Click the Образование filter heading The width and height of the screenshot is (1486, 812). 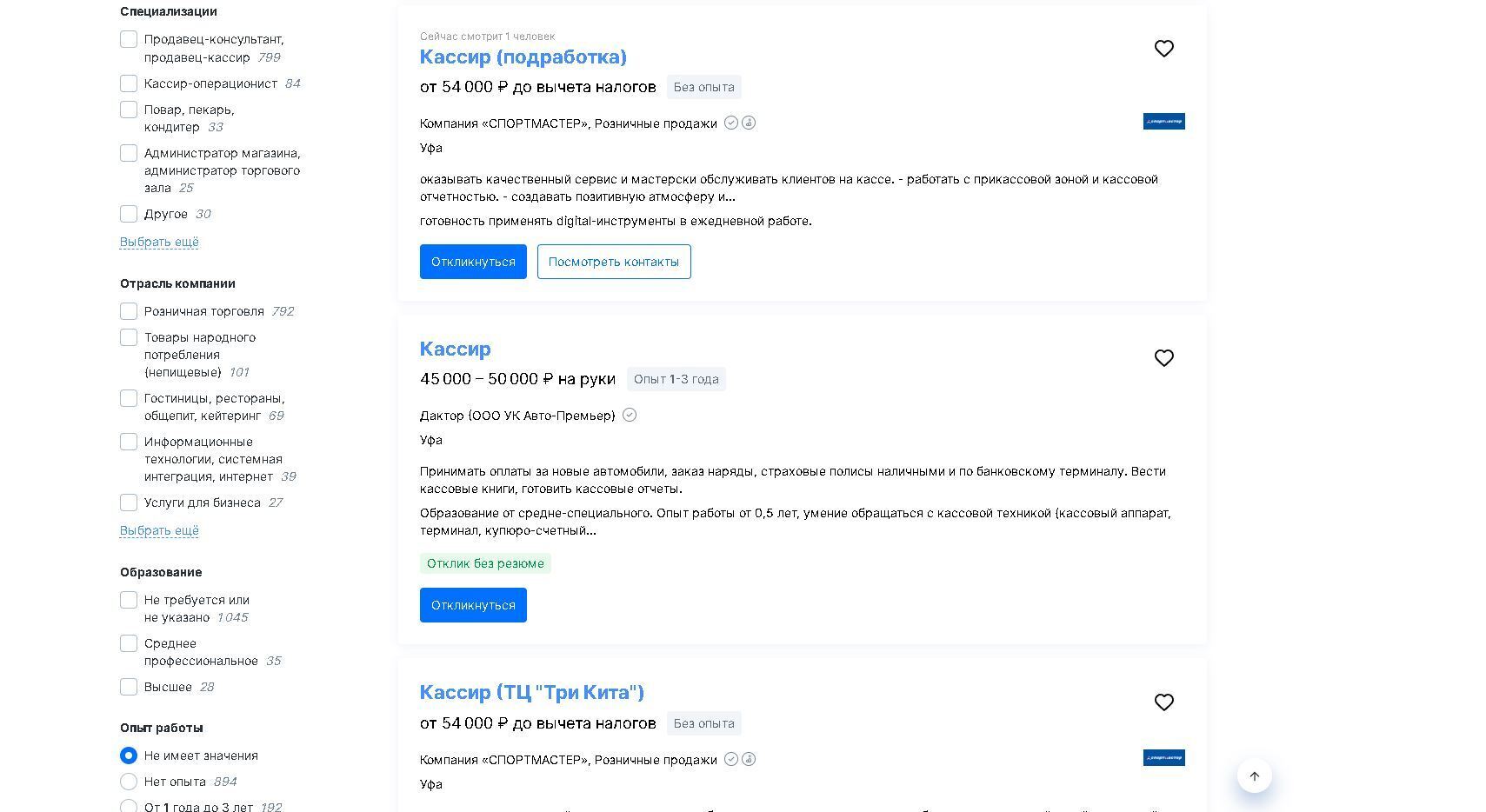pos(161,572)
